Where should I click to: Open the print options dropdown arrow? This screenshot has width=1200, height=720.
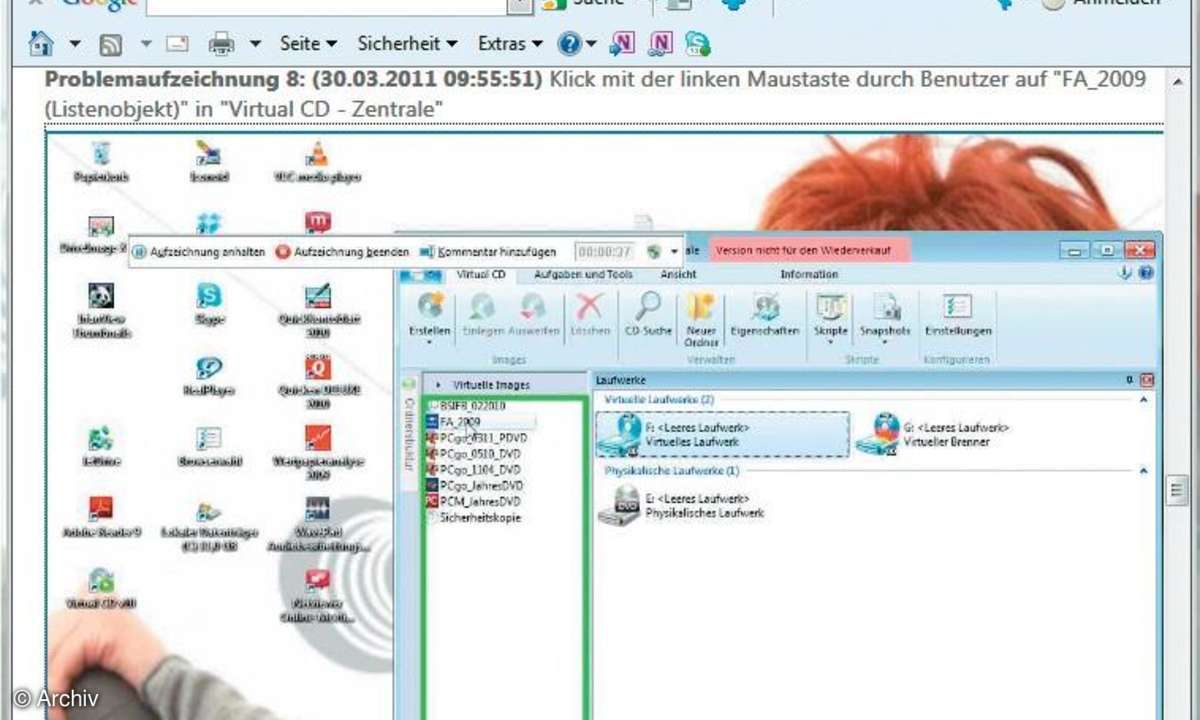click(x=255, y=44)
